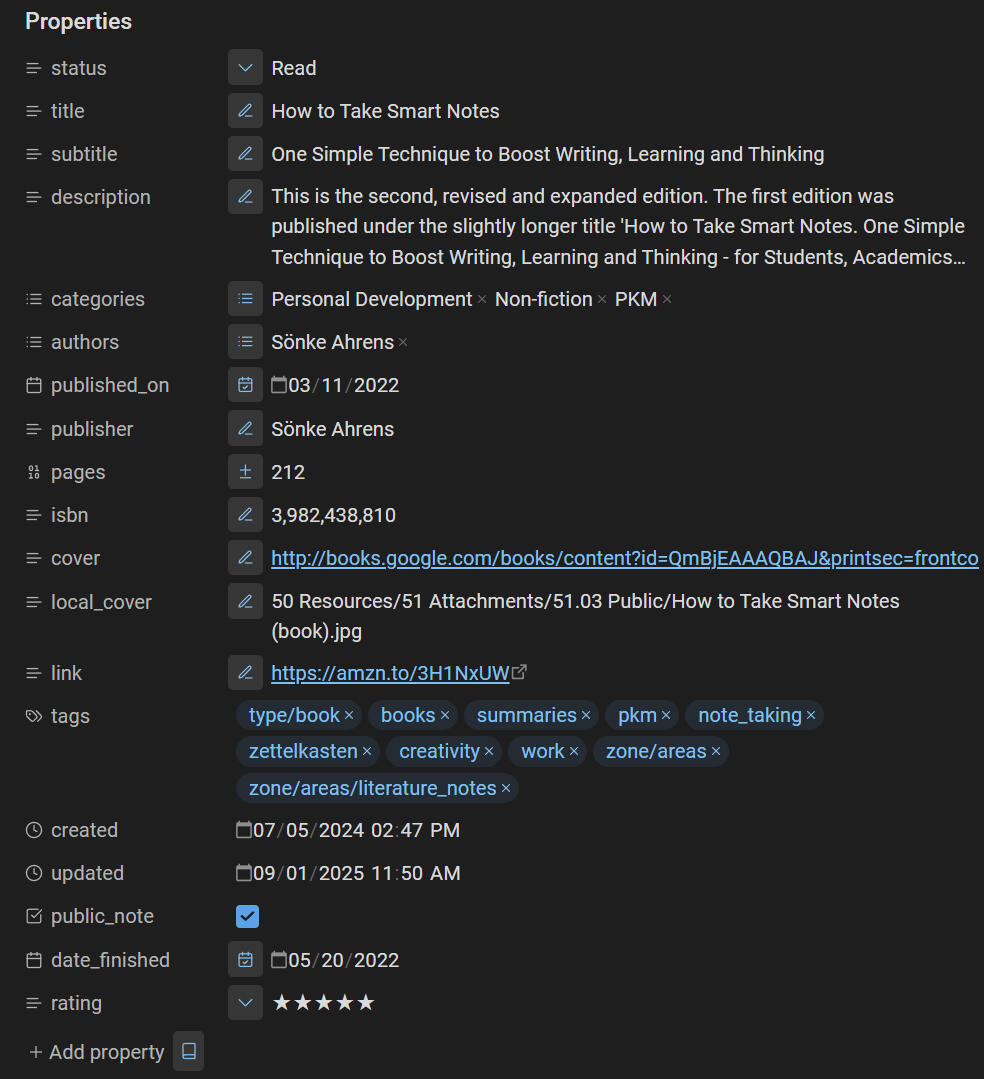
Task: Click the type/book tag
Action: pyautogui.click(x=294, y=715)
